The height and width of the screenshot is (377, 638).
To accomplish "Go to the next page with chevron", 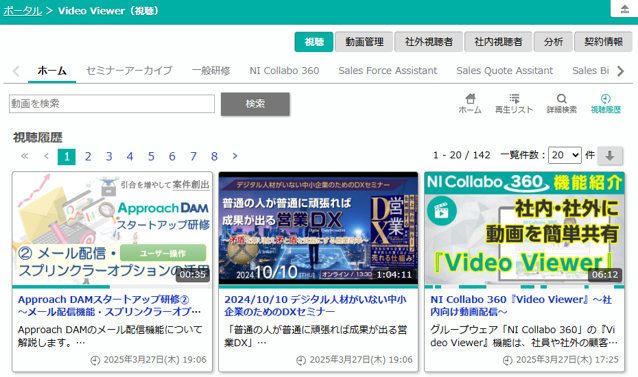I will tap(235, 156).
